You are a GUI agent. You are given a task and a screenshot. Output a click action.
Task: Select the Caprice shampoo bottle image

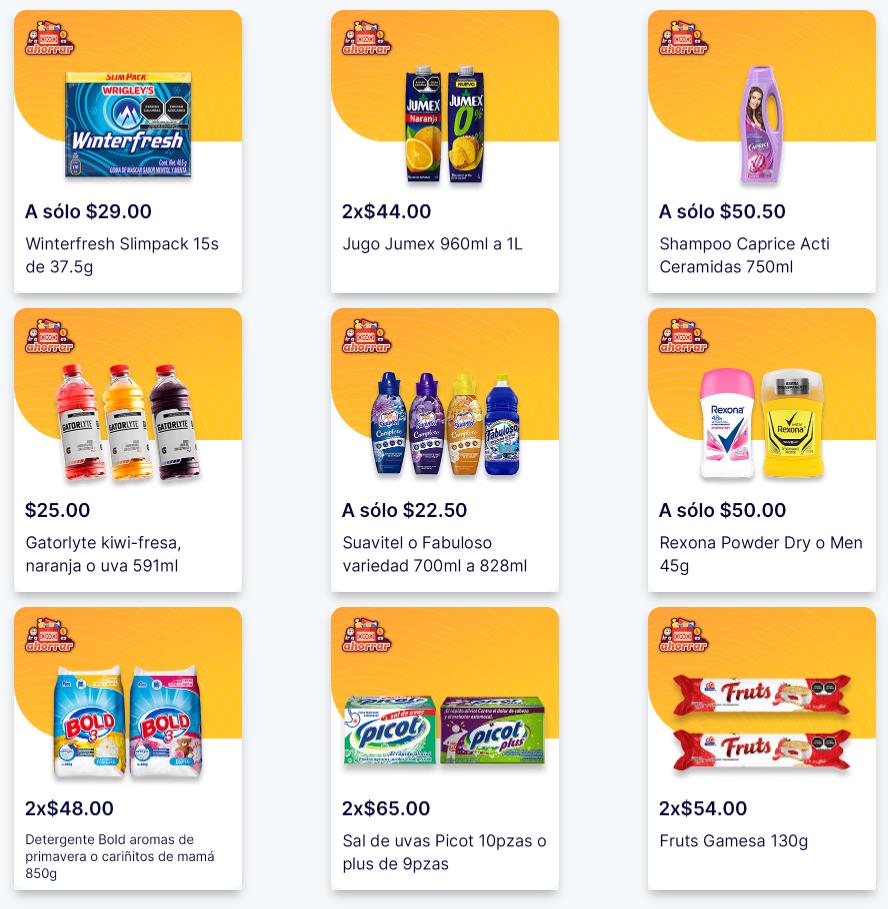coord(761,125)
